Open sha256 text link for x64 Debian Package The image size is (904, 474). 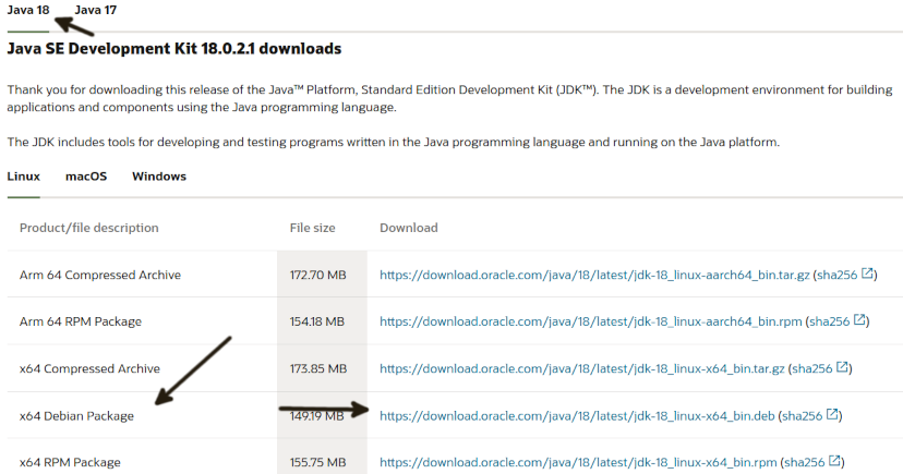coord(802,416)
